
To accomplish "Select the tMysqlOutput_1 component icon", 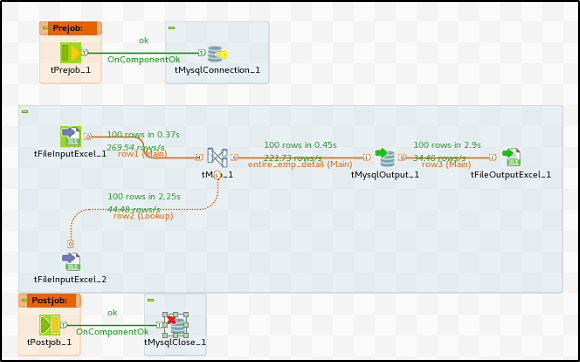I will (x=385, y=158).
